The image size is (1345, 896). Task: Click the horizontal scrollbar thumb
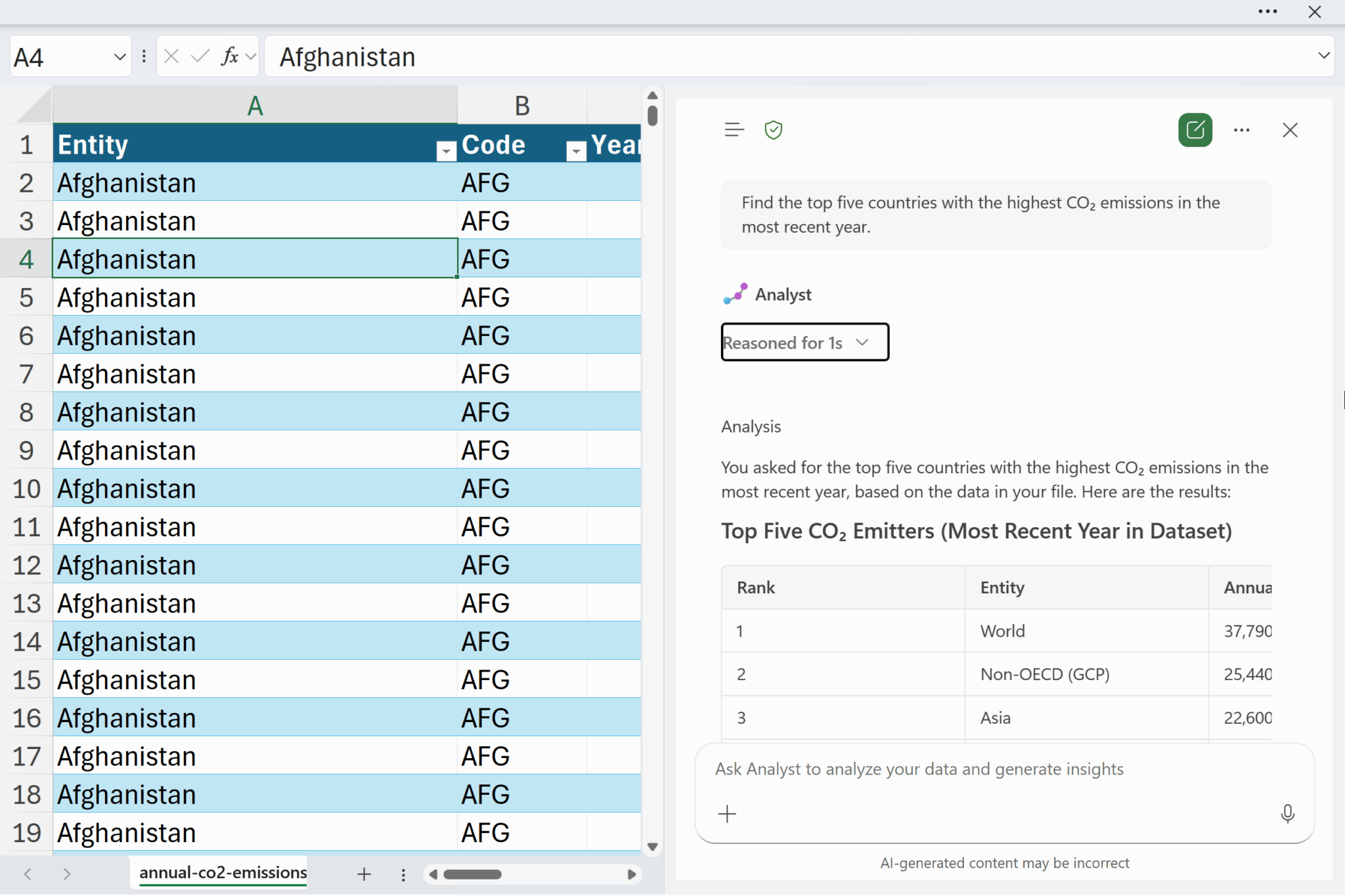click(x=472, y=874)
